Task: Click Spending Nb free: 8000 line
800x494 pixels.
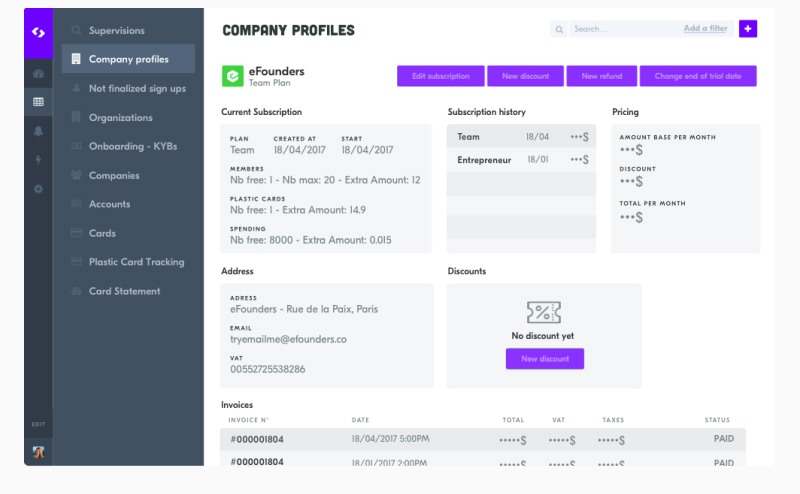Action: click(x=311, y=240)
